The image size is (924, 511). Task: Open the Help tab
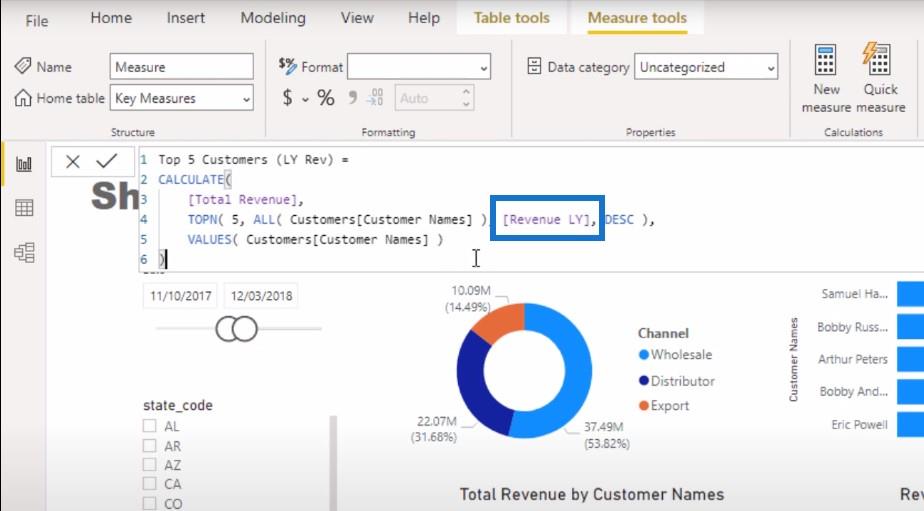click(424, 18)
